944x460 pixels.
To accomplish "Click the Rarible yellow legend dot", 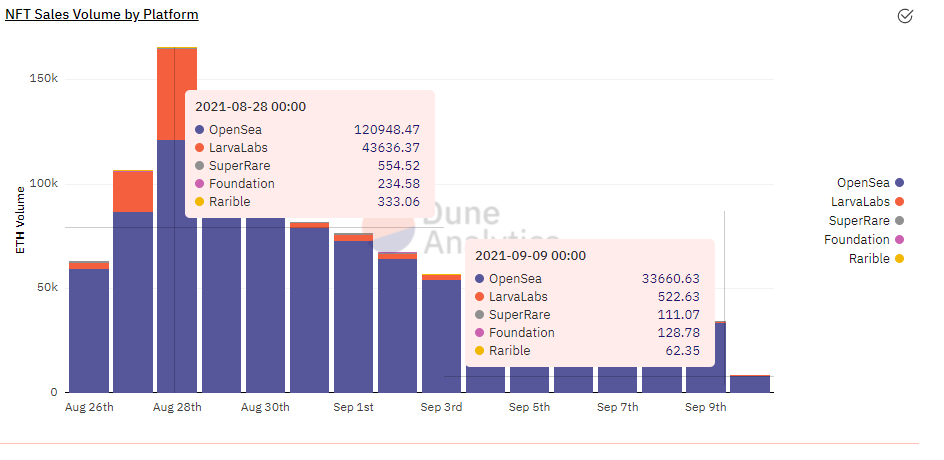I will tap(900, 259).
